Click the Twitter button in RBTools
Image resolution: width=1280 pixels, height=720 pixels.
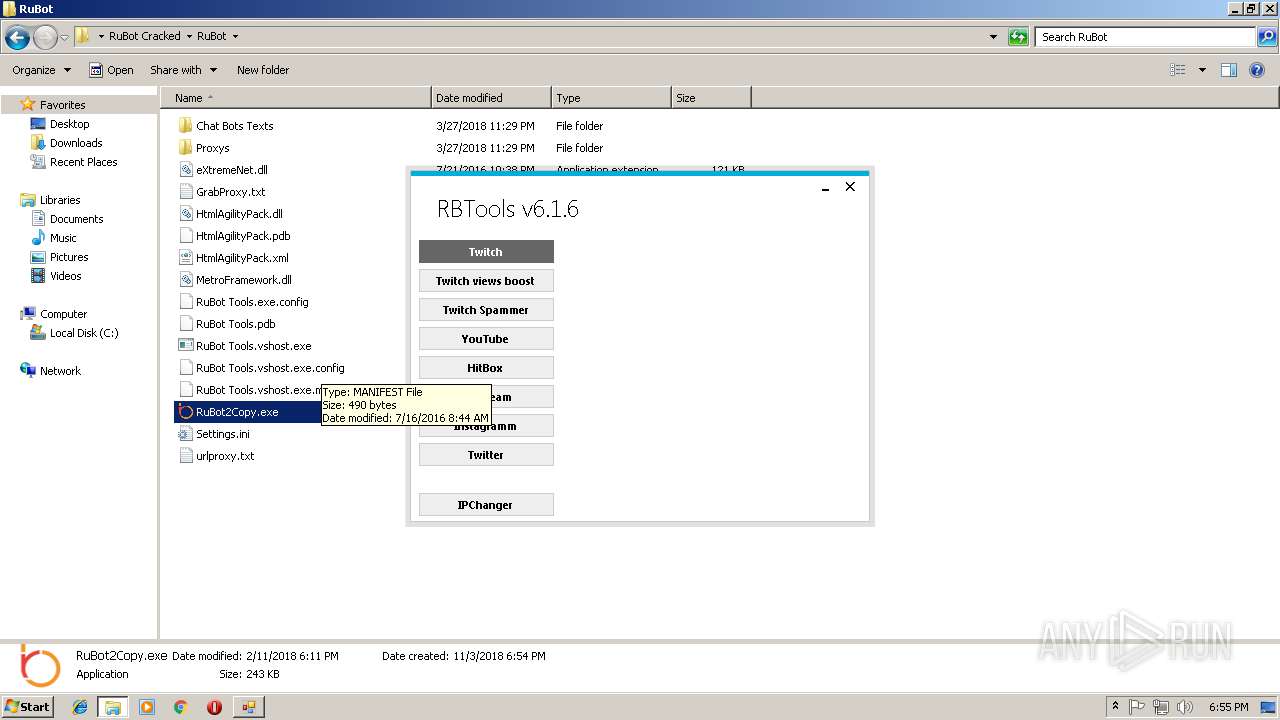(486, 455)
